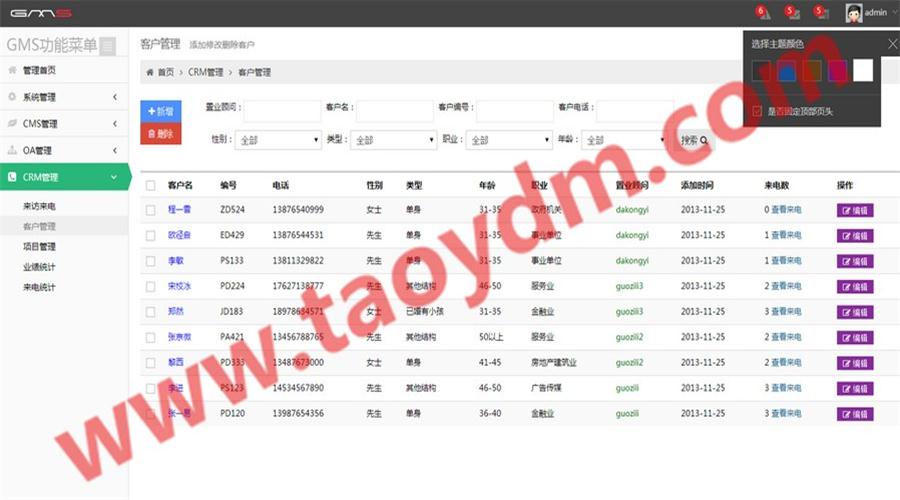Focus the 客户名 input field
Viewport: 900px width, 500px height.
click(x=395, y=111)
